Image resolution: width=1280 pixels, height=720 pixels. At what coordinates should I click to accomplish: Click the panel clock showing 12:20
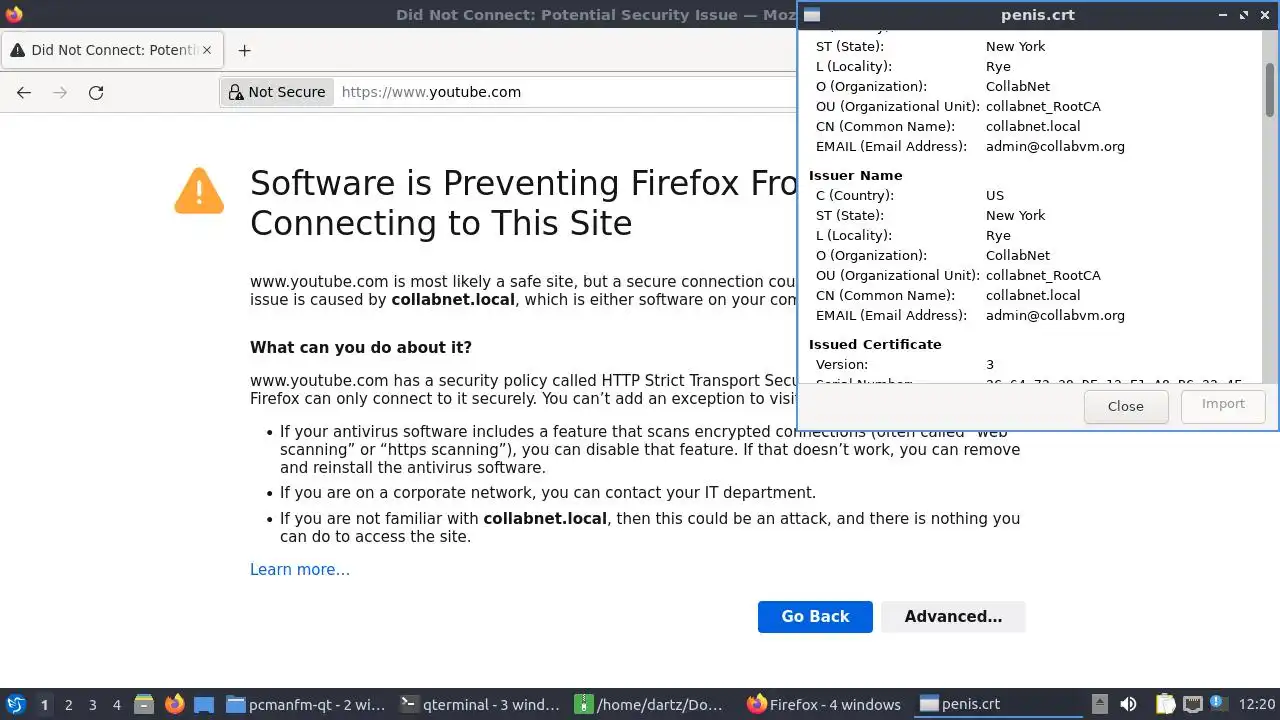[1257, 704]
